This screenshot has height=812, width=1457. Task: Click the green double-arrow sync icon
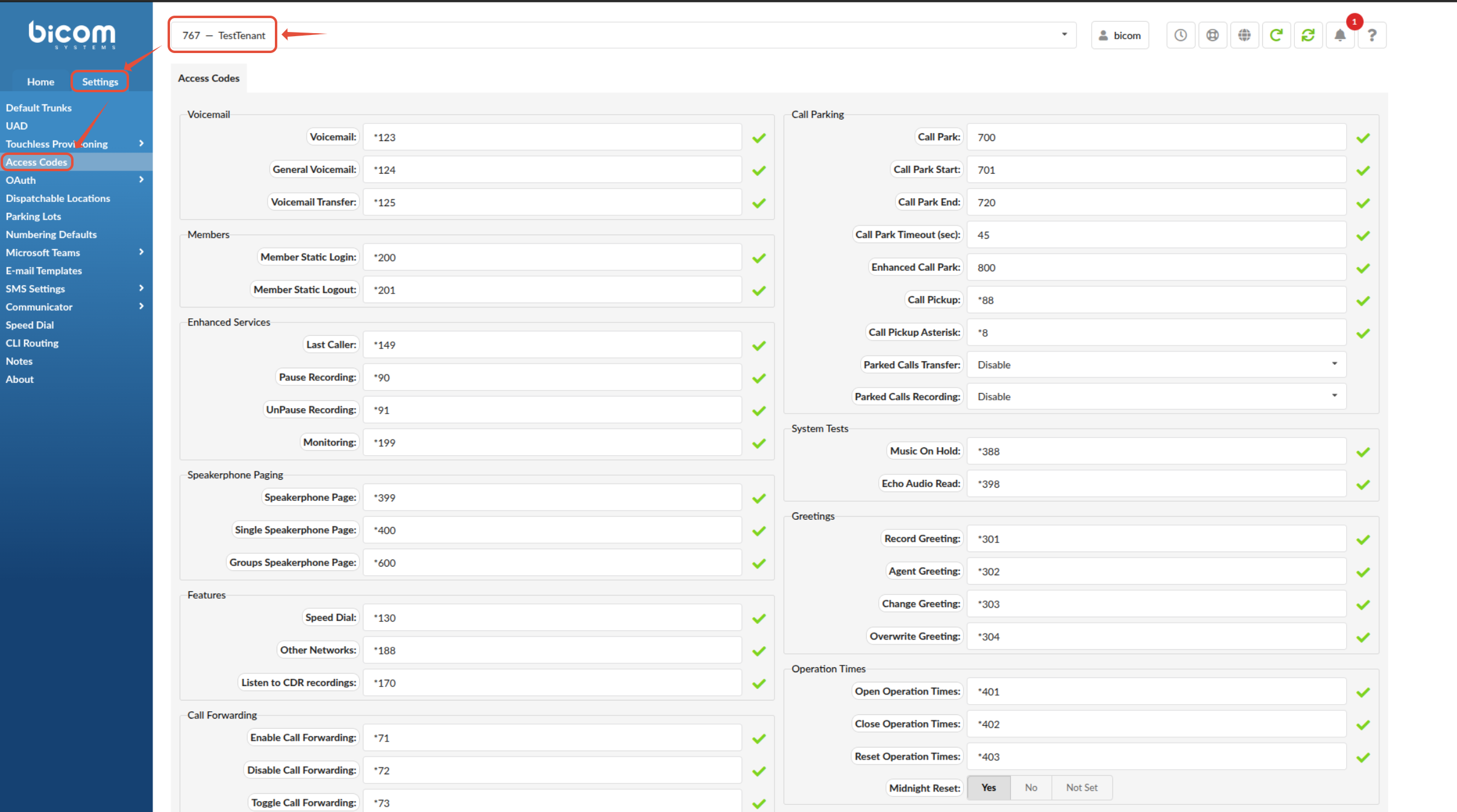[x=1308, y=36]
